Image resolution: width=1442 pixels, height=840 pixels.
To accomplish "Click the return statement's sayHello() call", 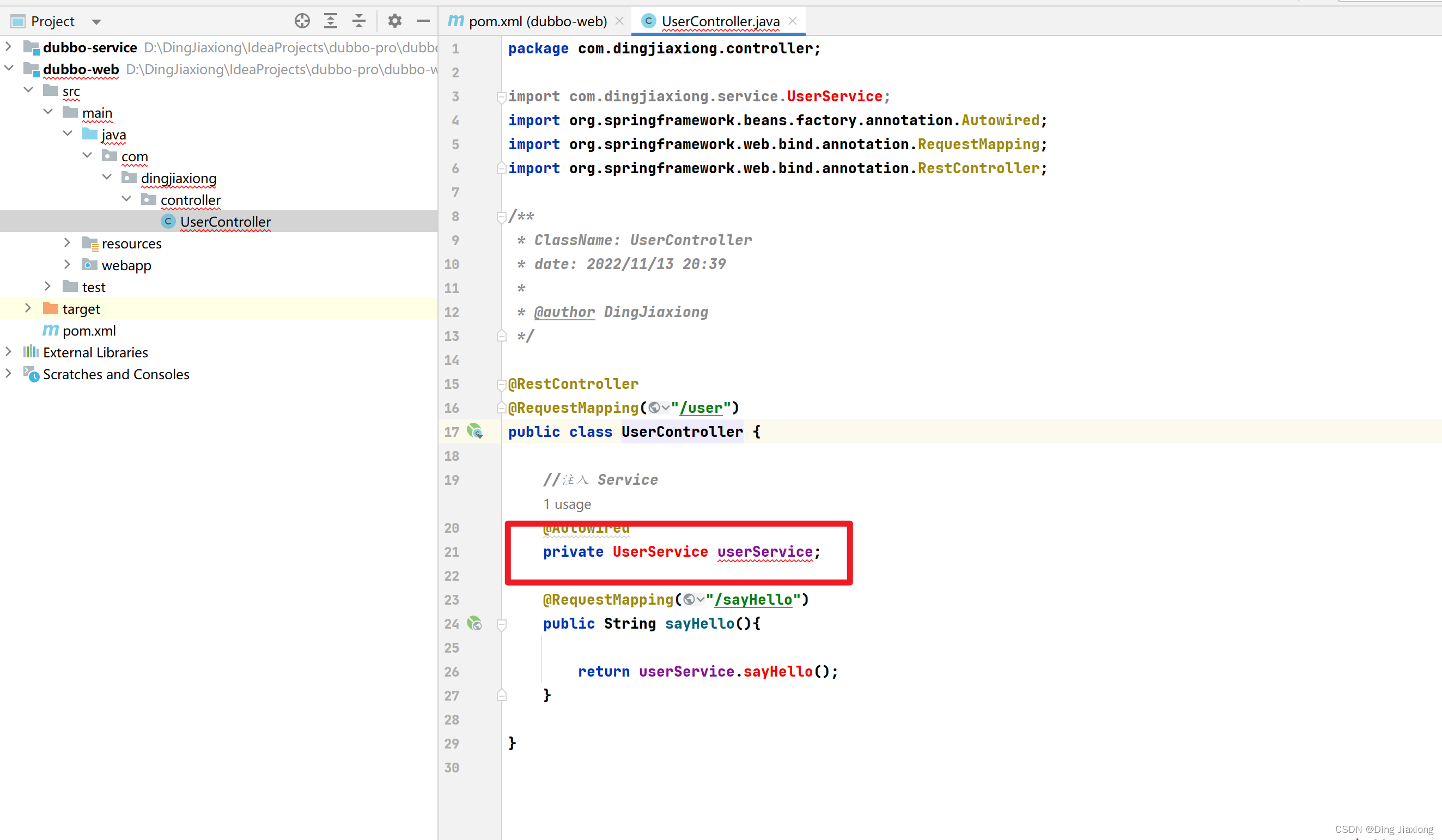I will click(x=777, y=671).
